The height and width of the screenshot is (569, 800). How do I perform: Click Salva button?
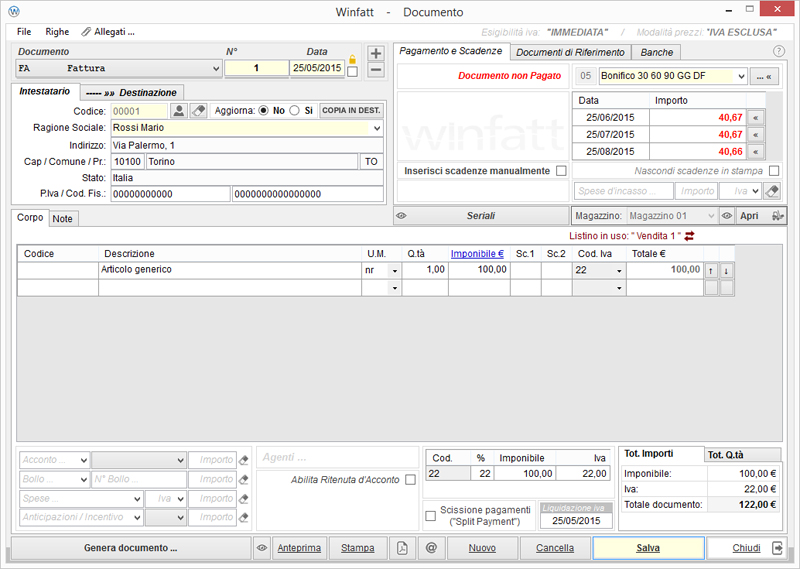click(x=648, y=548)
